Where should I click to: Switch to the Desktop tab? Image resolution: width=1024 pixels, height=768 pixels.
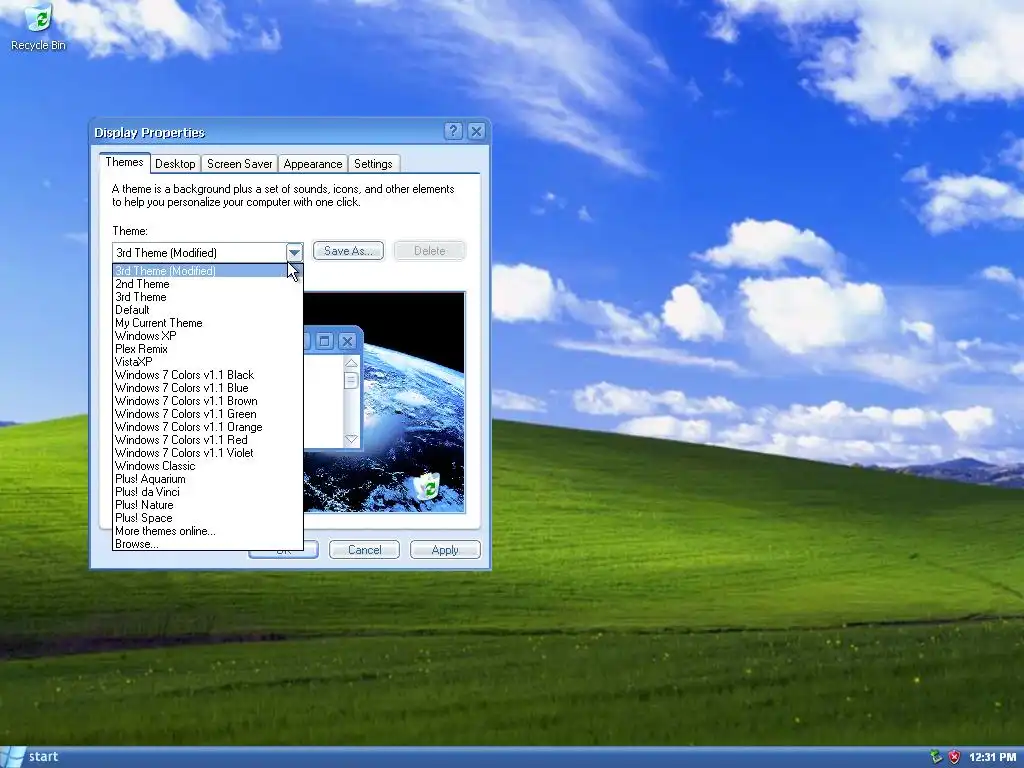(175, 164)
